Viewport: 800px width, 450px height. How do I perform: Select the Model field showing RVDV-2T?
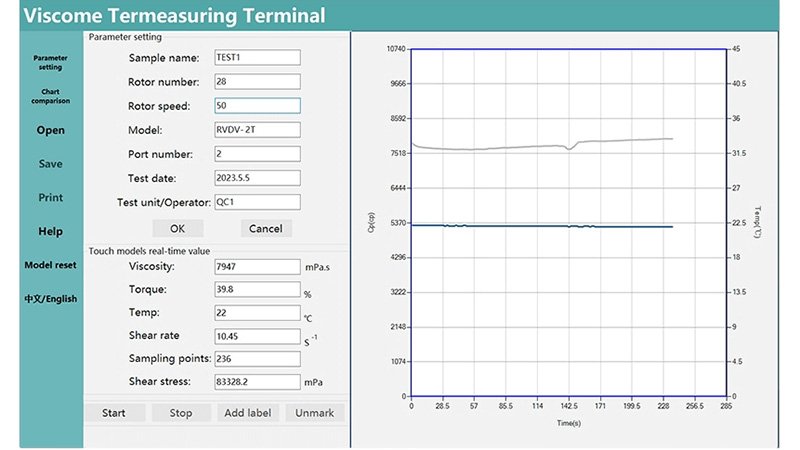(x=257, y=130)
